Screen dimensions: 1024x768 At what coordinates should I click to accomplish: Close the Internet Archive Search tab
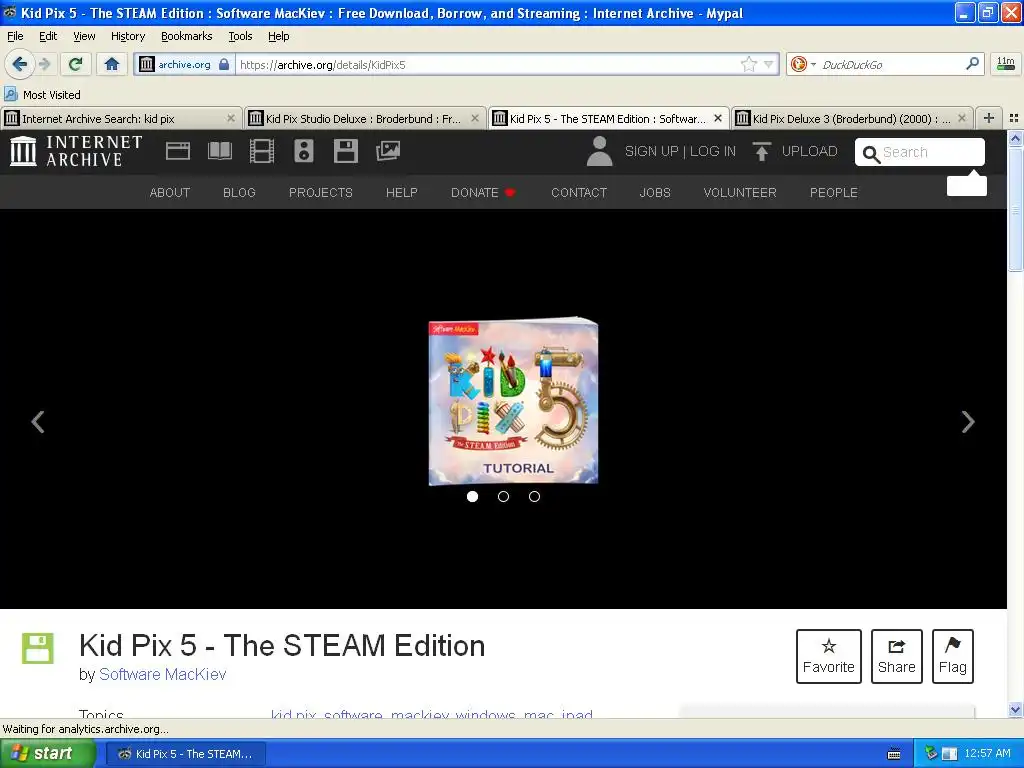pyautogui.click(x=231, y=118)
